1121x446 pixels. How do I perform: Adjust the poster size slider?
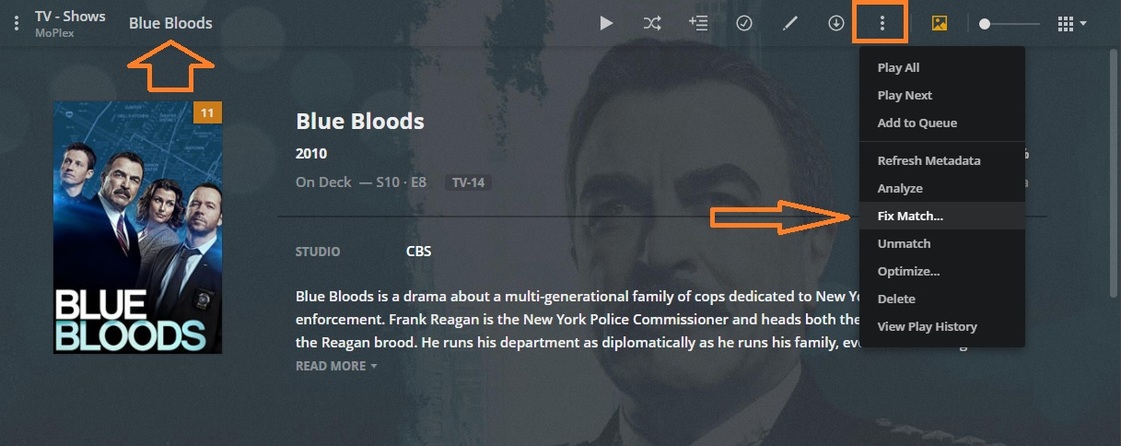(1009, 24)
